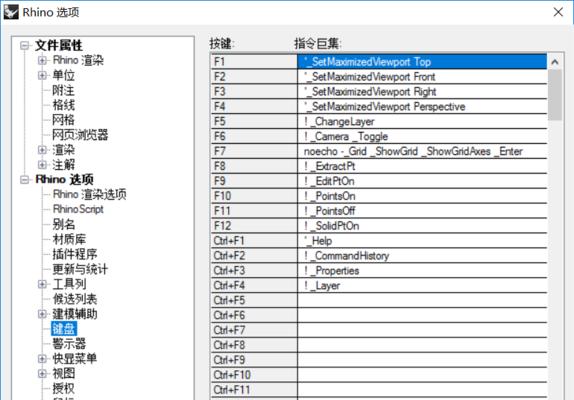
Task: Open the 警示器 settings page
Action: pos(69,344)
